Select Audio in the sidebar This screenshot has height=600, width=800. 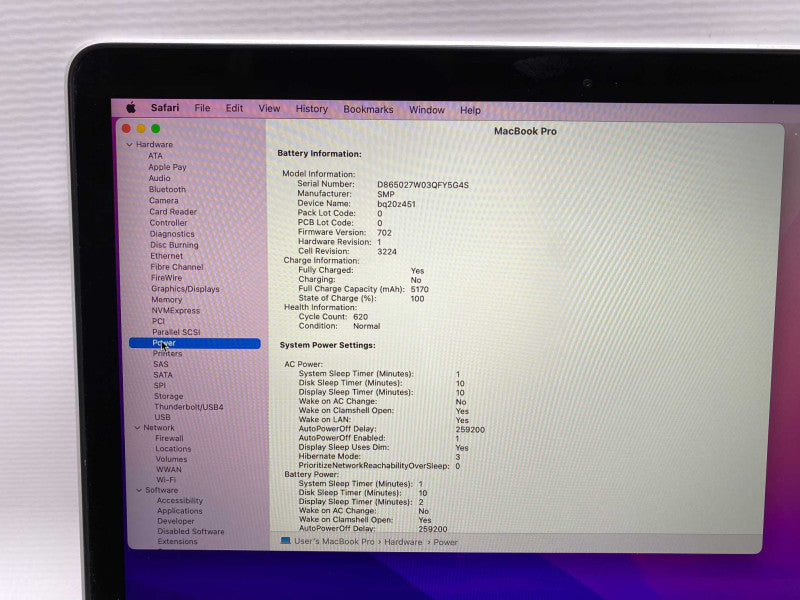coord(159,178)
